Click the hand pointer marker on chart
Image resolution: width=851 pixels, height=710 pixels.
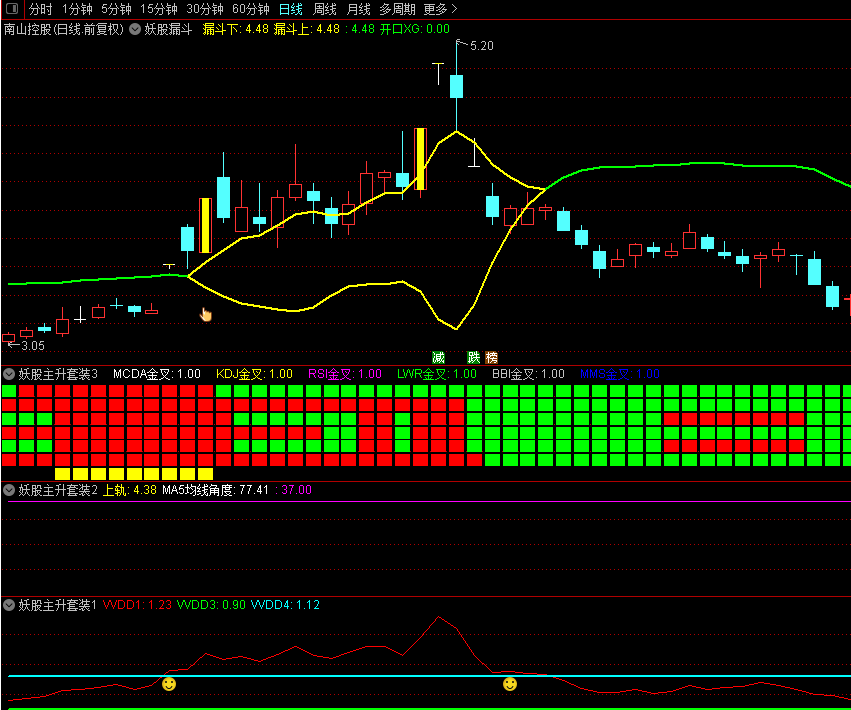click(206, 314)
